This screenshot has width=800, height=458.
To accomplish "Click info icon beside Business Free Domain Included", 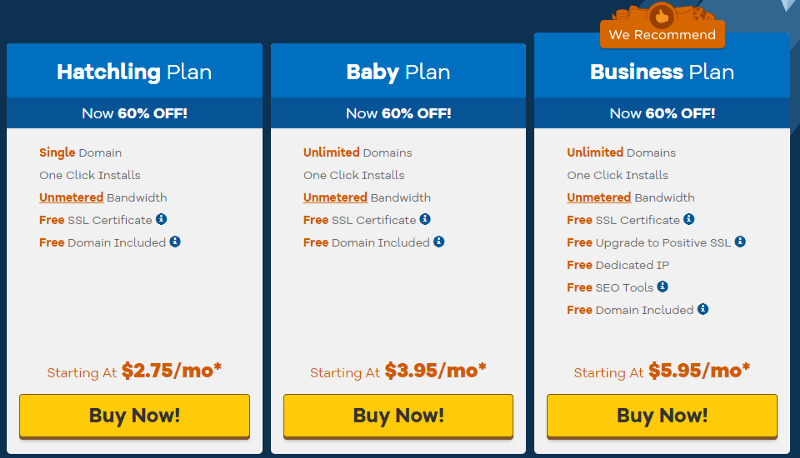I will [x=703, y=309].
